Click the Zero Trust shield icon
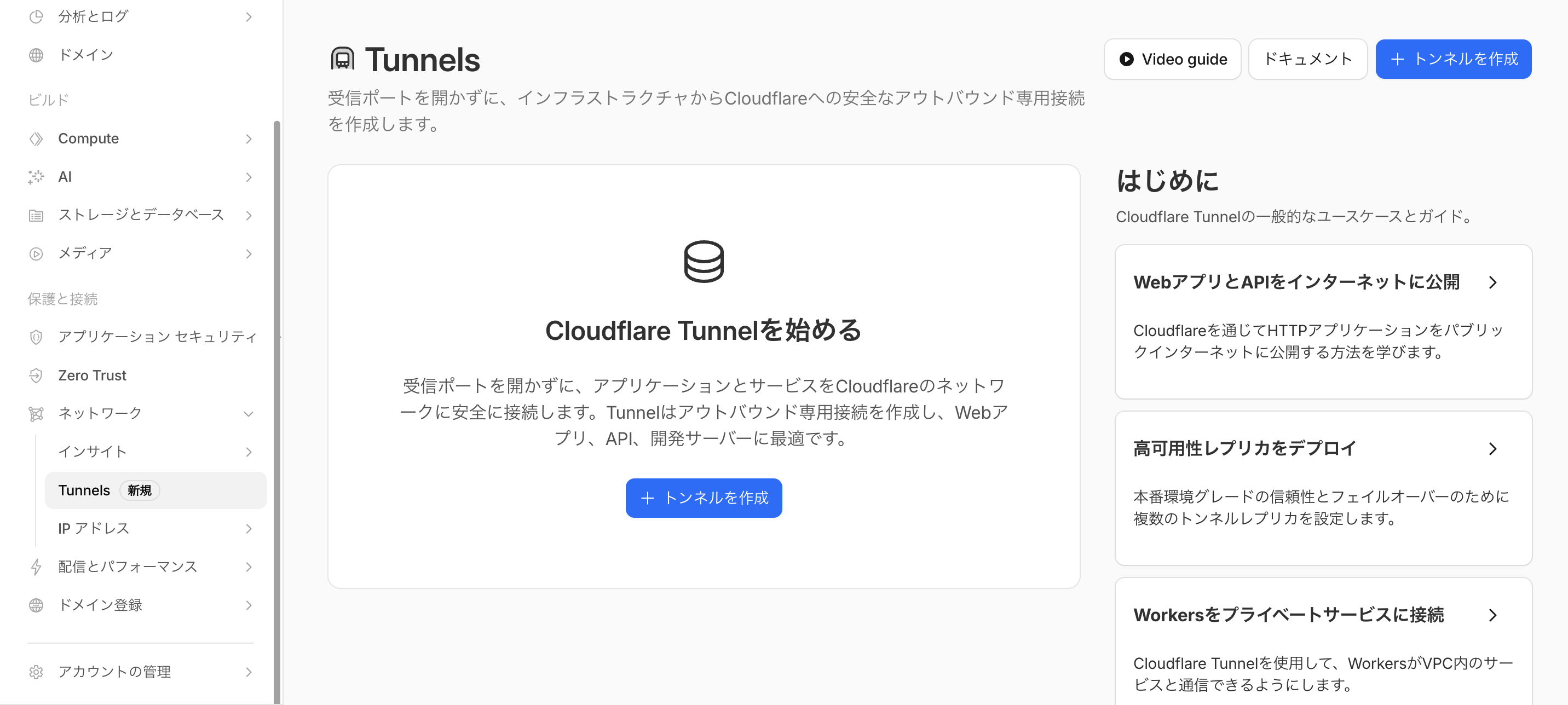1568x705 pixels. (36, 375)
